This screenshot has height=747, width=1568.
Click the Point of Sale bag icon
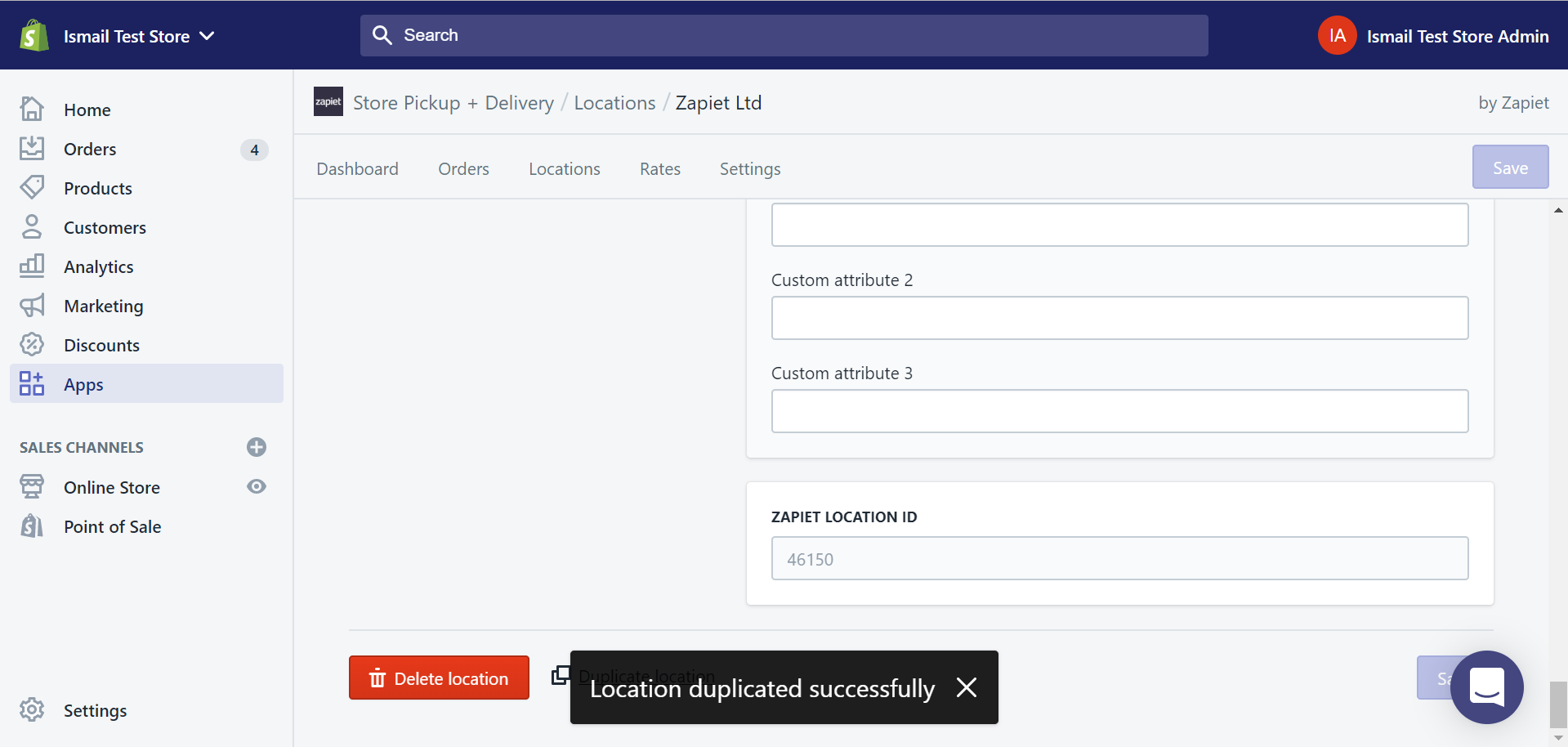coord(32,526)
